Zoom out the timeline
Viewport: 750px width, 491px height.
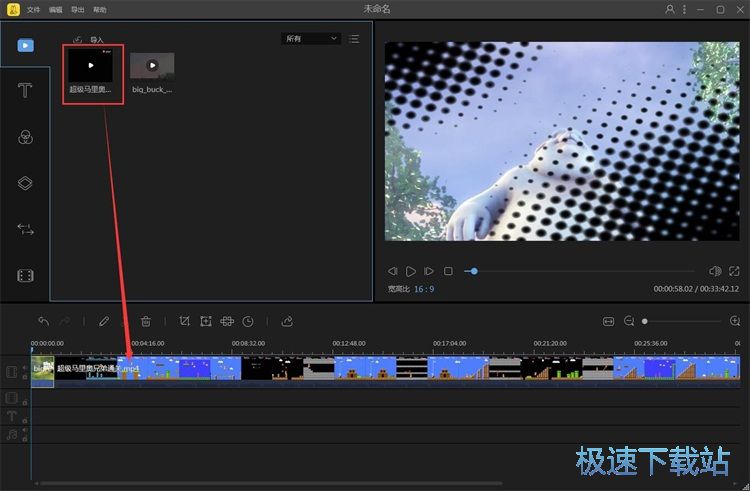(629, 321)
